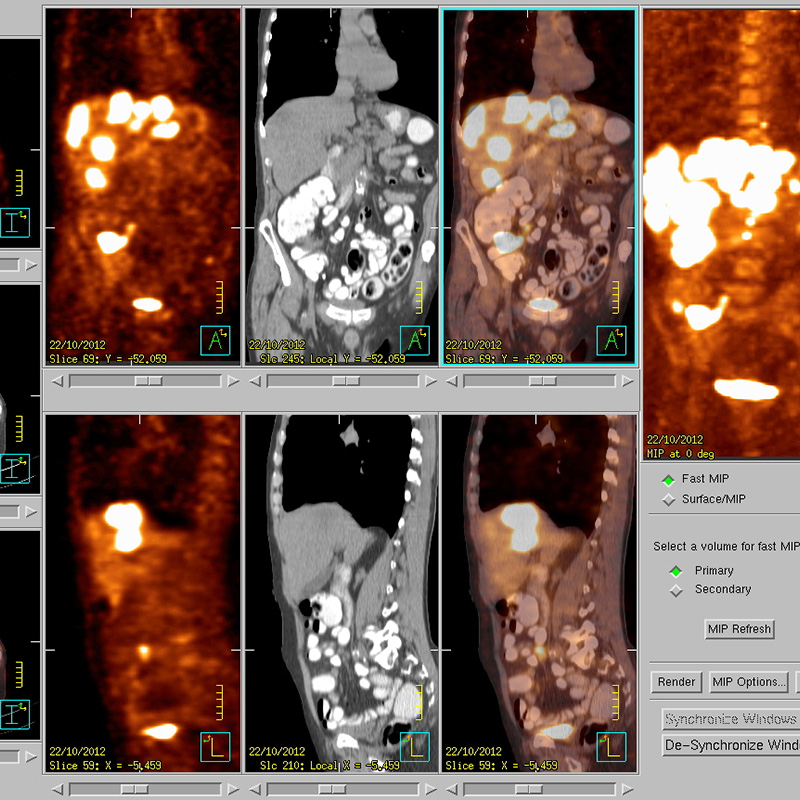The height and width of the screenshot is (800, 800).
Task: Click the left arrow under the coronal fused view
Action: (x=452, y=381)
